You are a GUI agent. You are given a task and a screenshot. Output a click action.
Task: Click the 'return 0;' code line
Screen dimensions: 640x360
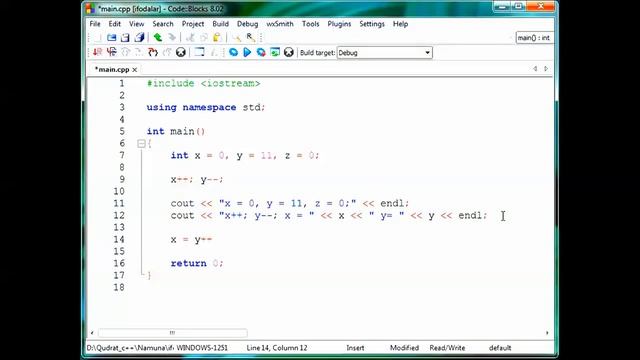coord(197,263)
